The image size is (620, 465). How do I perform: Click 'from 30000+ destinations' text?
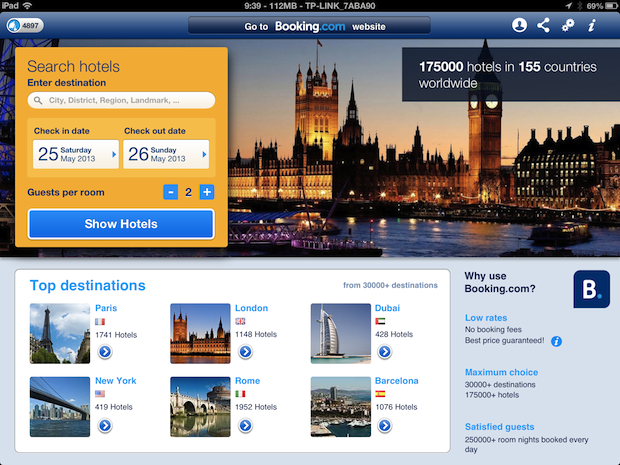390,285
